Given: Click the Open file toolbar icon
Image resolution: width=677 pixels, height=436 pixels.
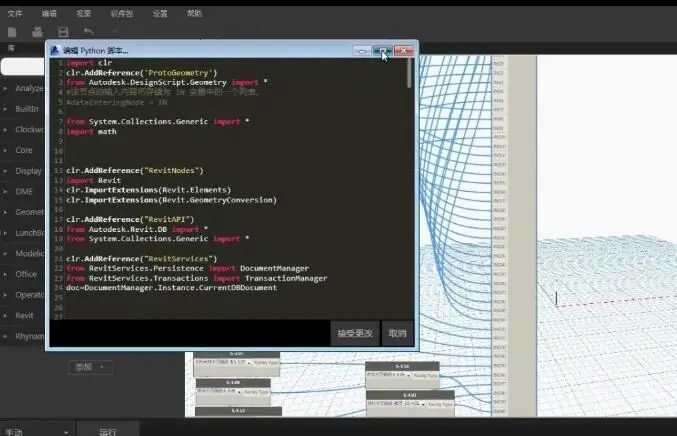Looking at the screenshot, I should [38, 32].
